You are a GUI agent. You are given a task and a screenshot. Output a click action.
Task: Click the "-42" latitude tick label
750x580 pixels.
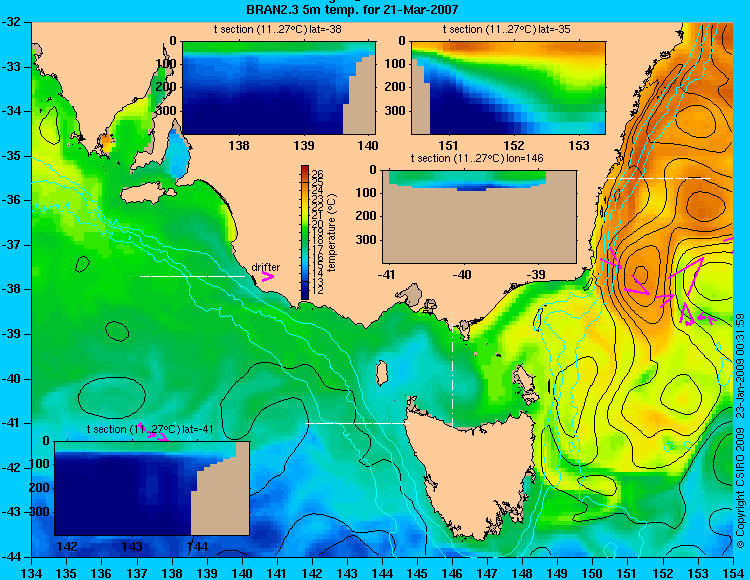pyautogui.click(x=12, y=468)
